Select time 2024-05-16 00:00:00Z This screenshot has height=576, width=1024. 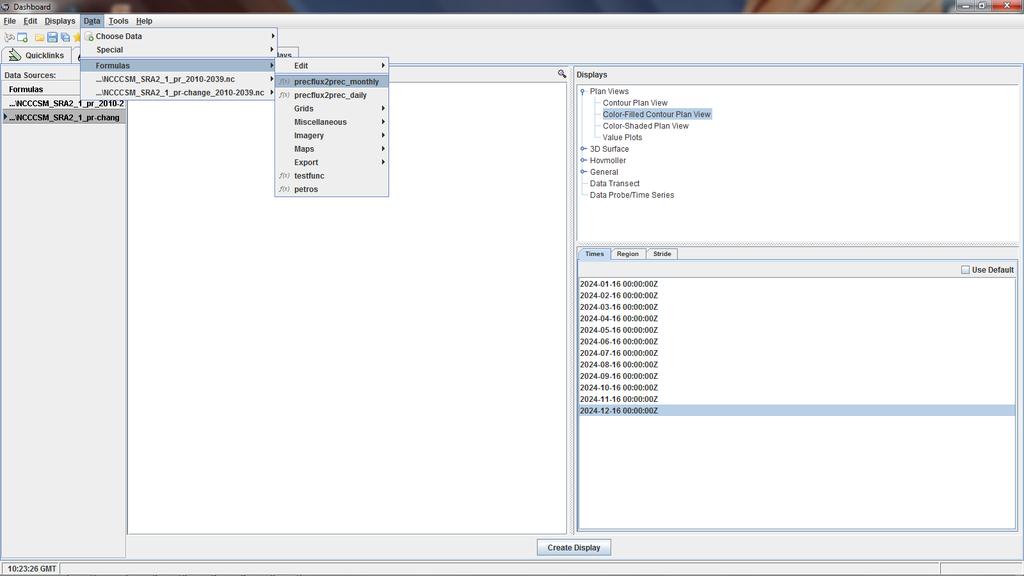(x=797, y=330)
